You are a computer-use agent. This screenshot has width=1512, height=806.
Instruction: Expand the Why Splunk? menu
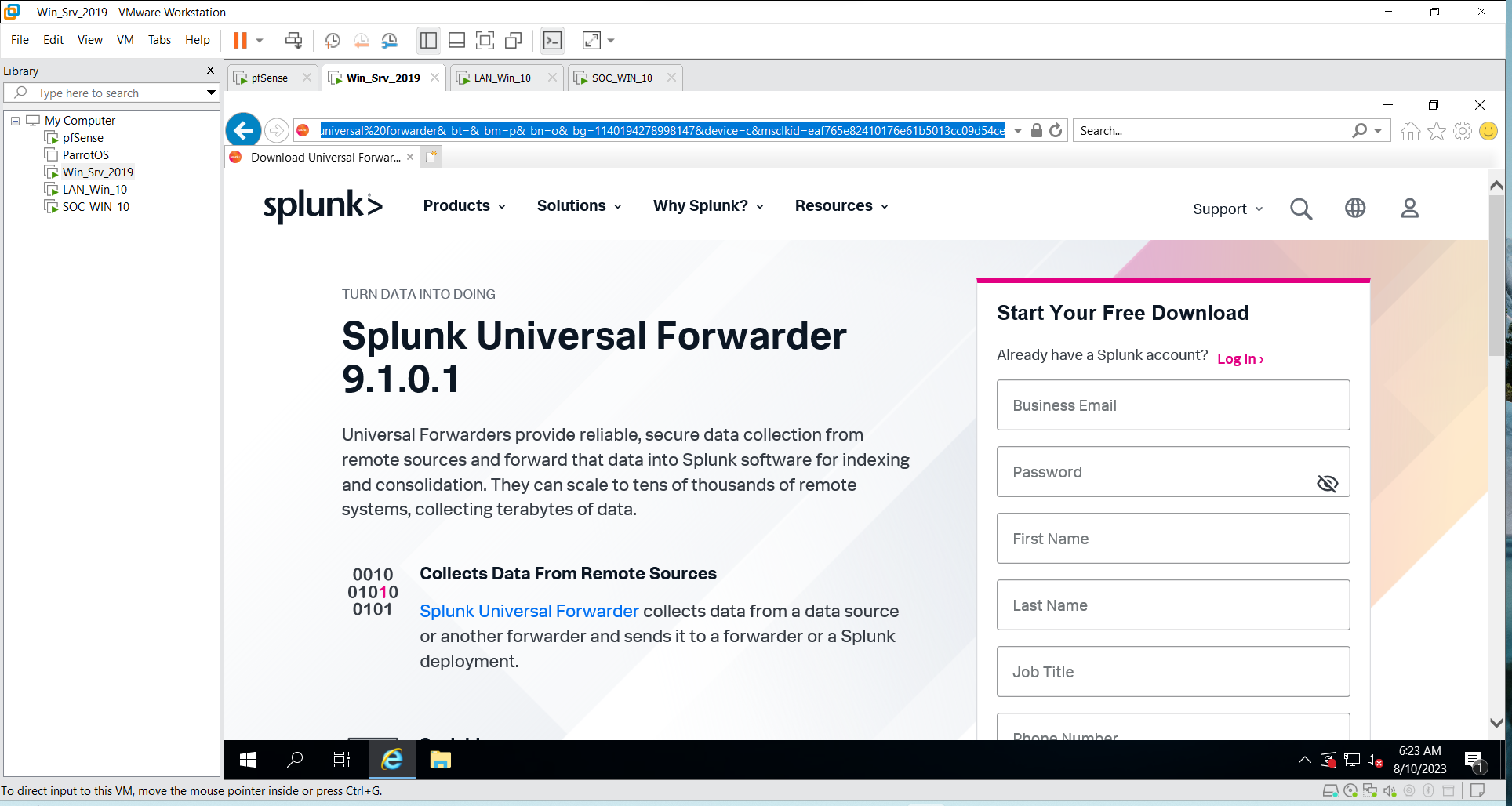tap(708, 205)
